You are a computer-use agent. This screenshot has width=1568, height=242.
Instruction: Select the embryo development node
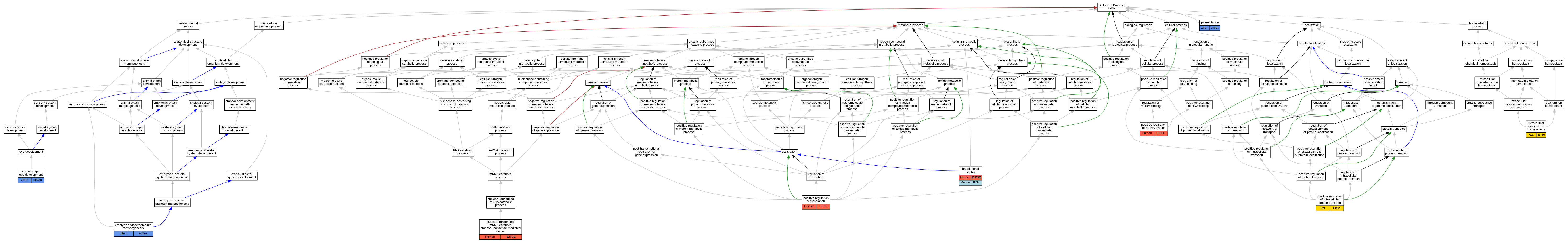(230, 83)
